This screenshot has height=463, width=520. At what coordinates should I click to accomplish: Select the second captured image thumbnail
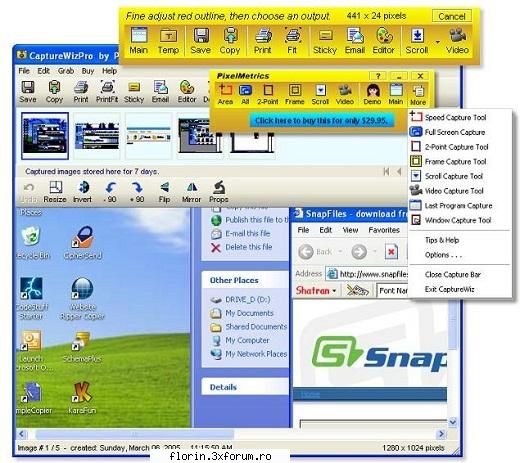pyautogui.click(x=97, y=136)
